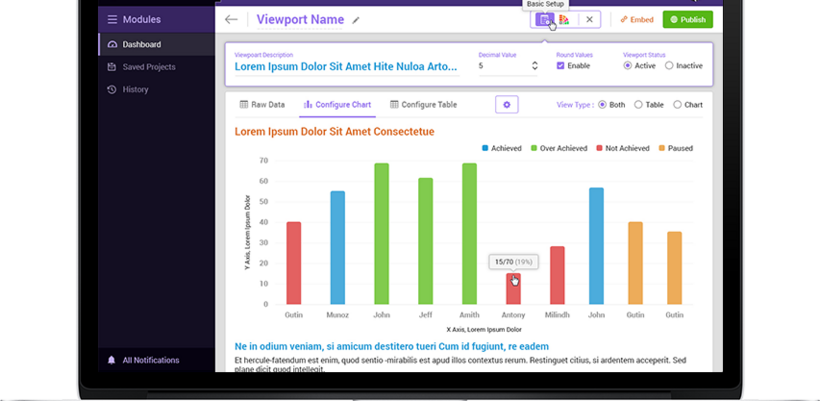Click the Y Axis, Lorem Ipsum Dolor caption
Viewport: 820px width, 401px height.
coord(247,233)
